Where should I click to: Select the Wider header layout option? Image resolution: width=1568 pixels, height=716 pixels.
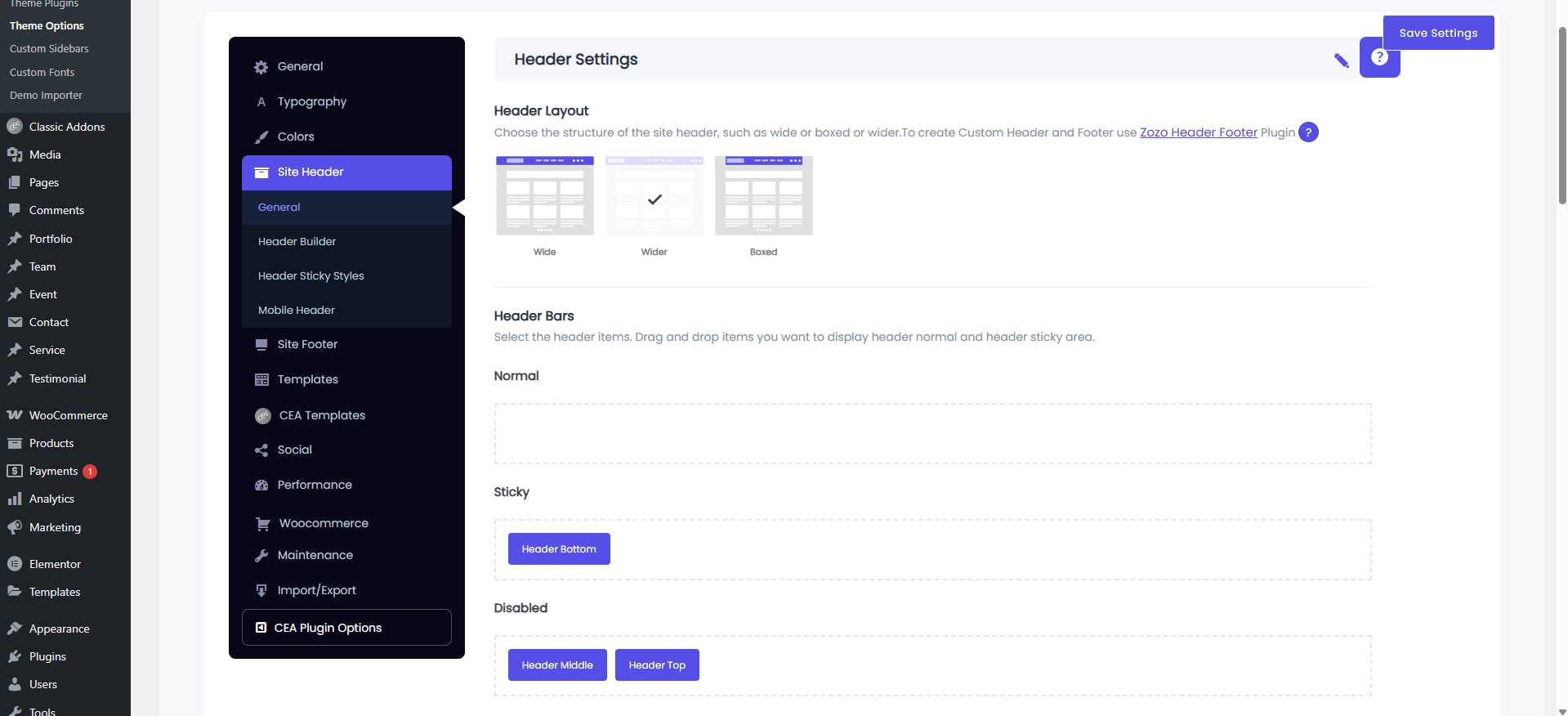(654, 196)
